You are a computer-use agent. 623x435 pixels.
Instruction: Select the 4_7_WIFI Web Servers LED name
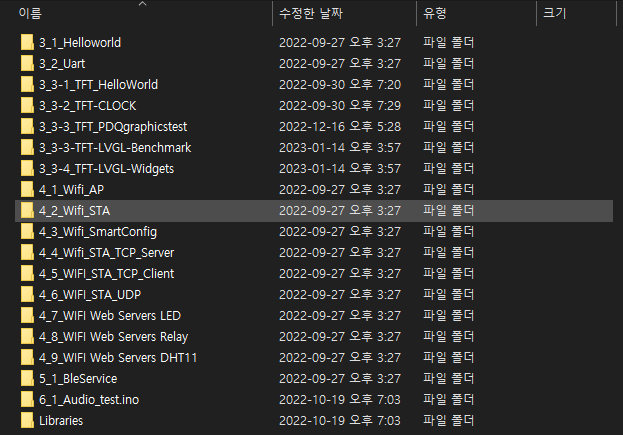(110, 316)
